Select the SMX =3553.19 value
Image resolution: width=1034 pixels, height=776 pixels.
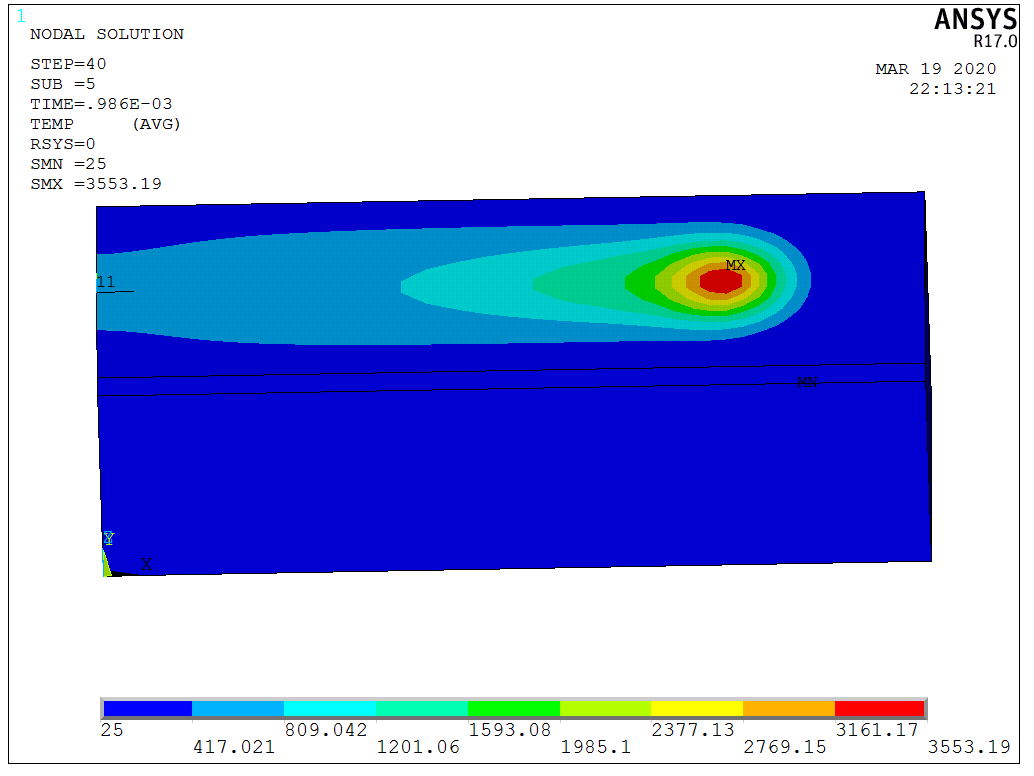(96, 184)
